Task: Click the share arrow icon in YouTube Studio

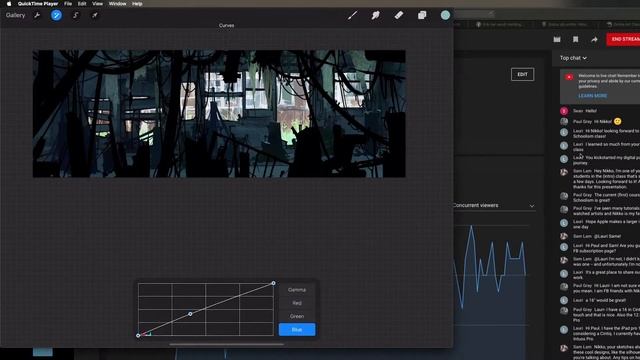Action: point(594,39)
